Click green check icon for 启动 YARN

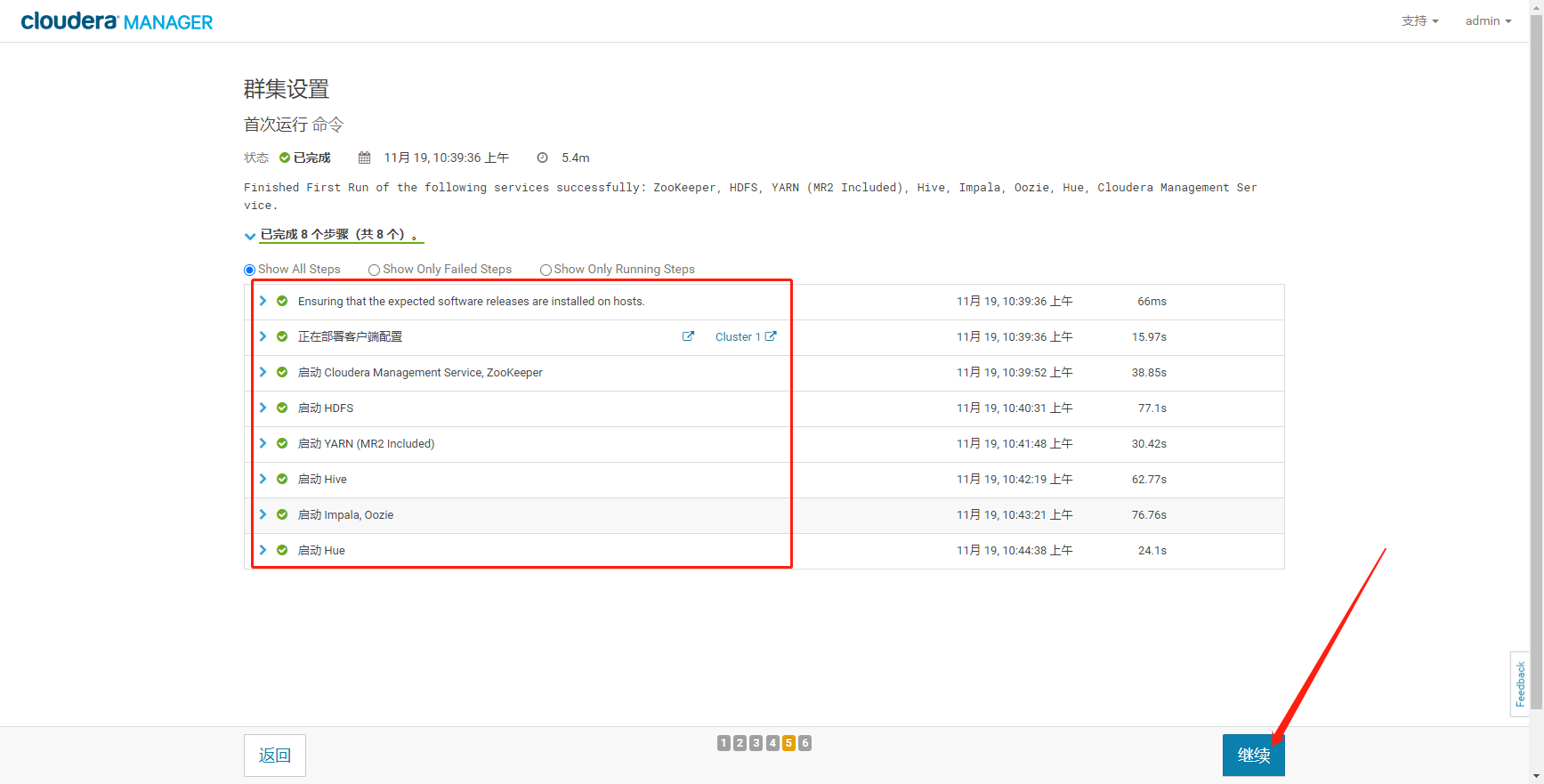pyautogui.click(x=282, y=443)
